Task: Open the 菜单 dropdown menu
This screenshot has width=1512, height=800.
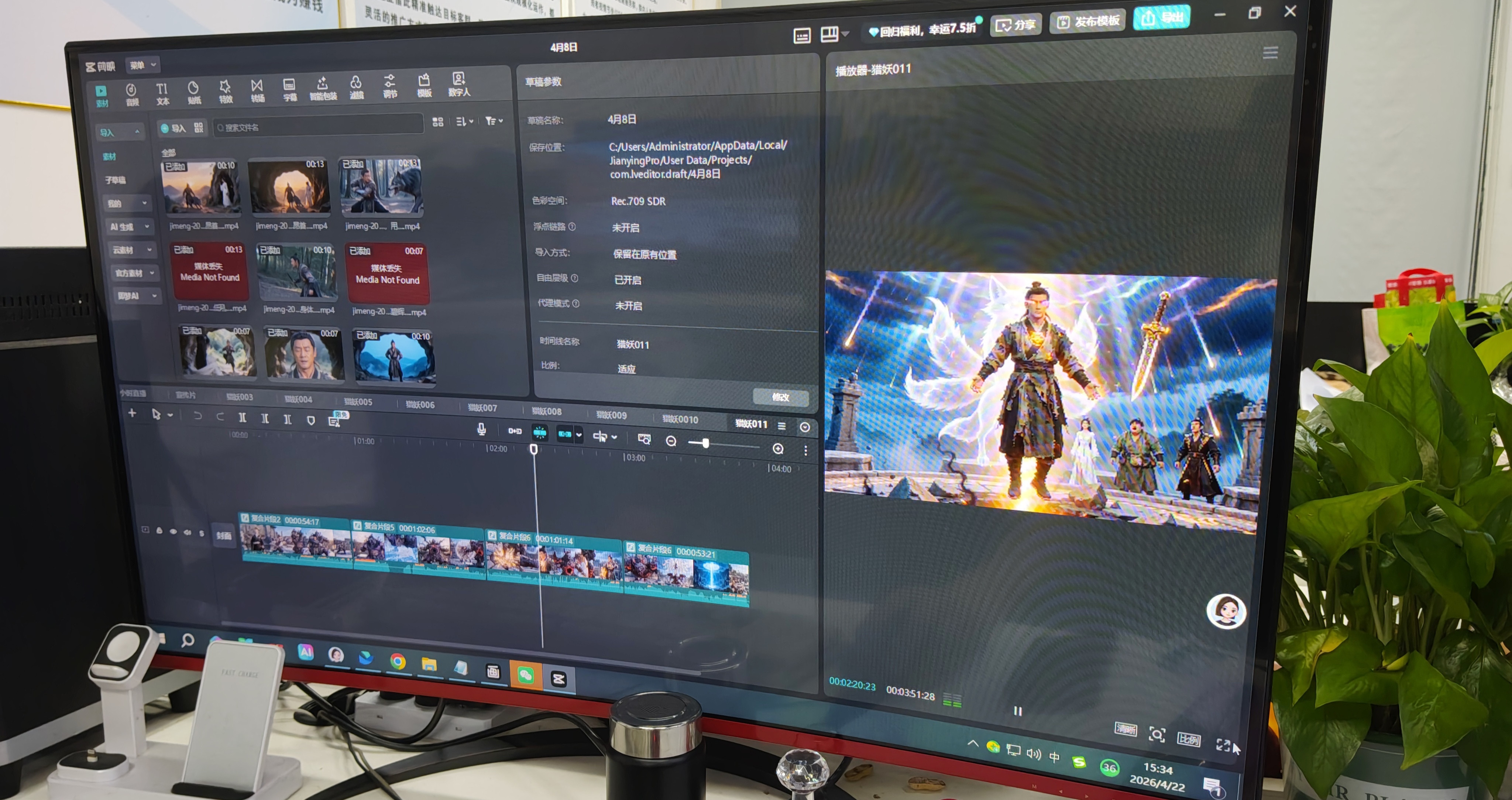Action: coord(142,65)
